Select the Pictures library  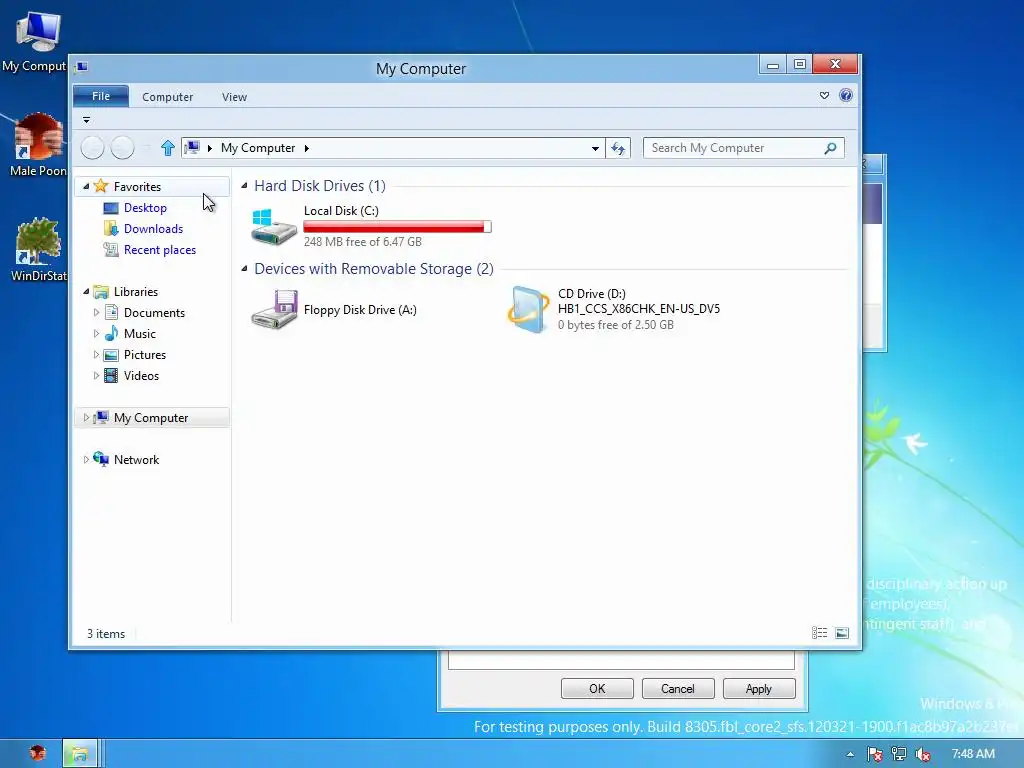point(145,355)
